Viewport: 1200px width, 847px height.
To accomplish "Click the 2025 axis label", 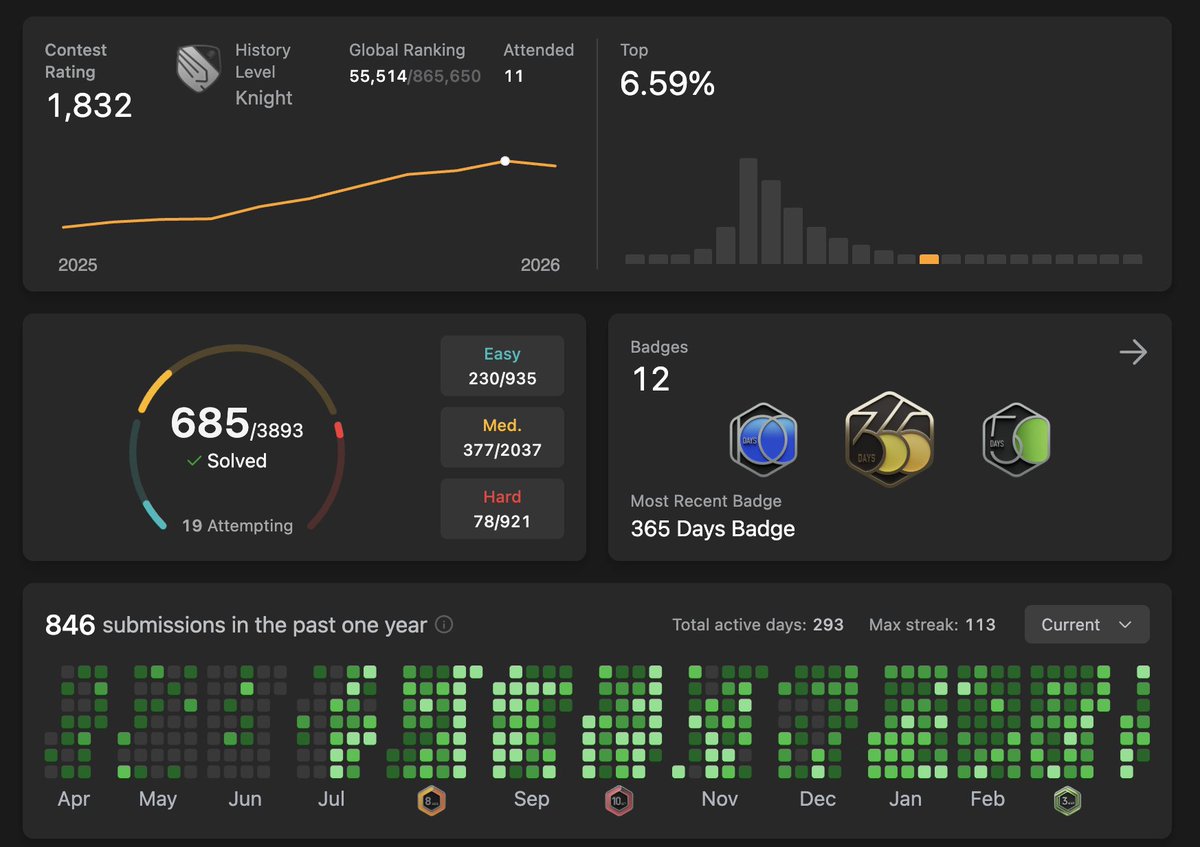I will click(x=78, y=265).
